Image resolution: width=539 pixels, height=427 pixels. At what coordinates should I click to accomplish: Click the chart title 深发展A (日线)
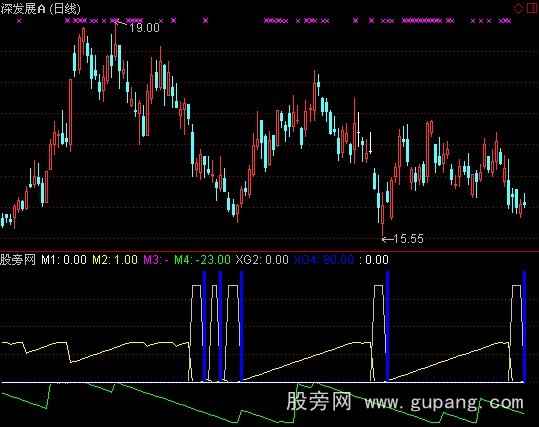(41, 9)
